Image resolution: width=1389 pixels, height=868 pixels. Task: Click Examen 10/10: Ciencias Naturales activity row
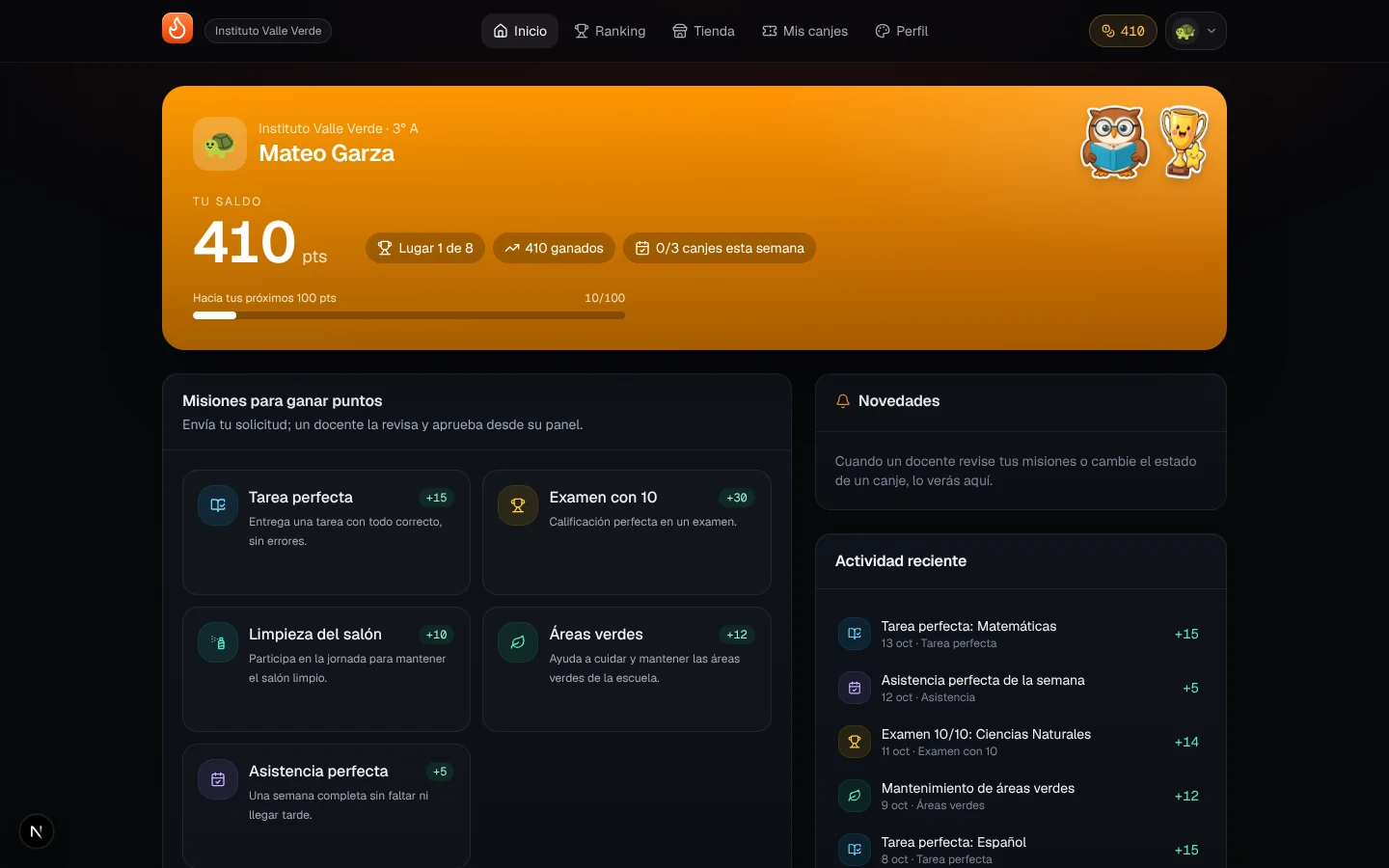click(x=1021, y=742)
